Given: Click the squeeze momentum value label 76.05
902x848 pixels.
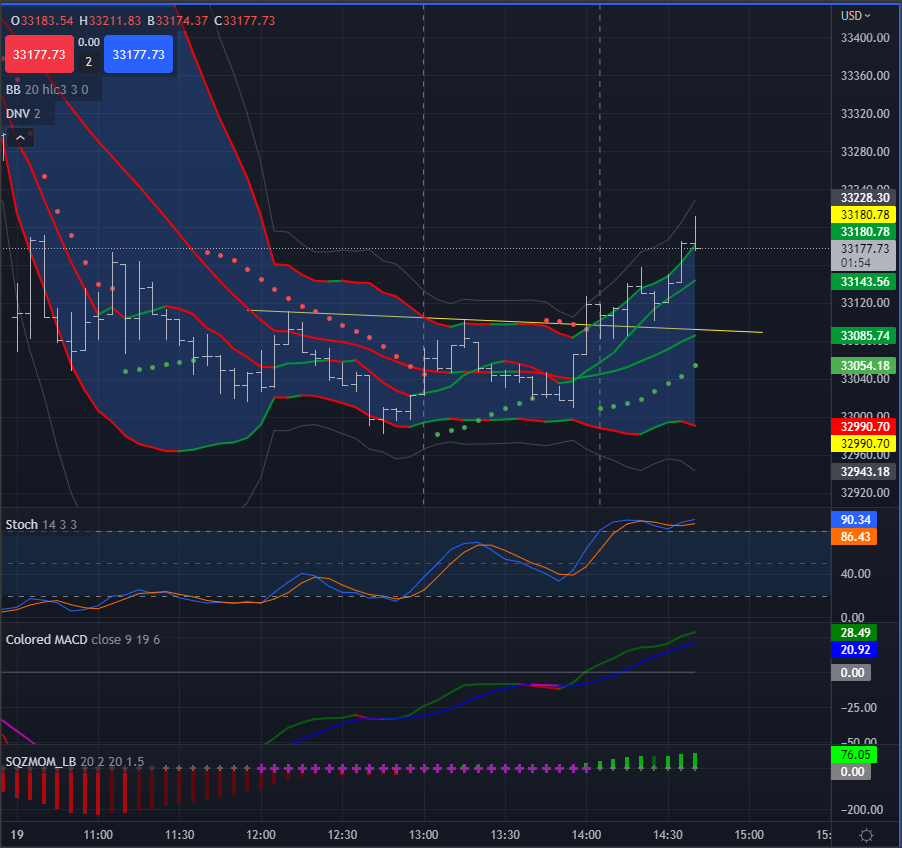Looking at the screenshot, I should (x=854, y=754).
